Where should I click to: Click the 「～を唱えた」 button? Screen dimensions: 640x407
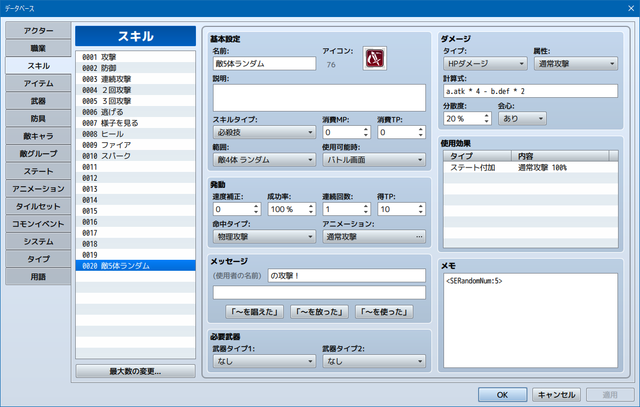click(255, 312)
